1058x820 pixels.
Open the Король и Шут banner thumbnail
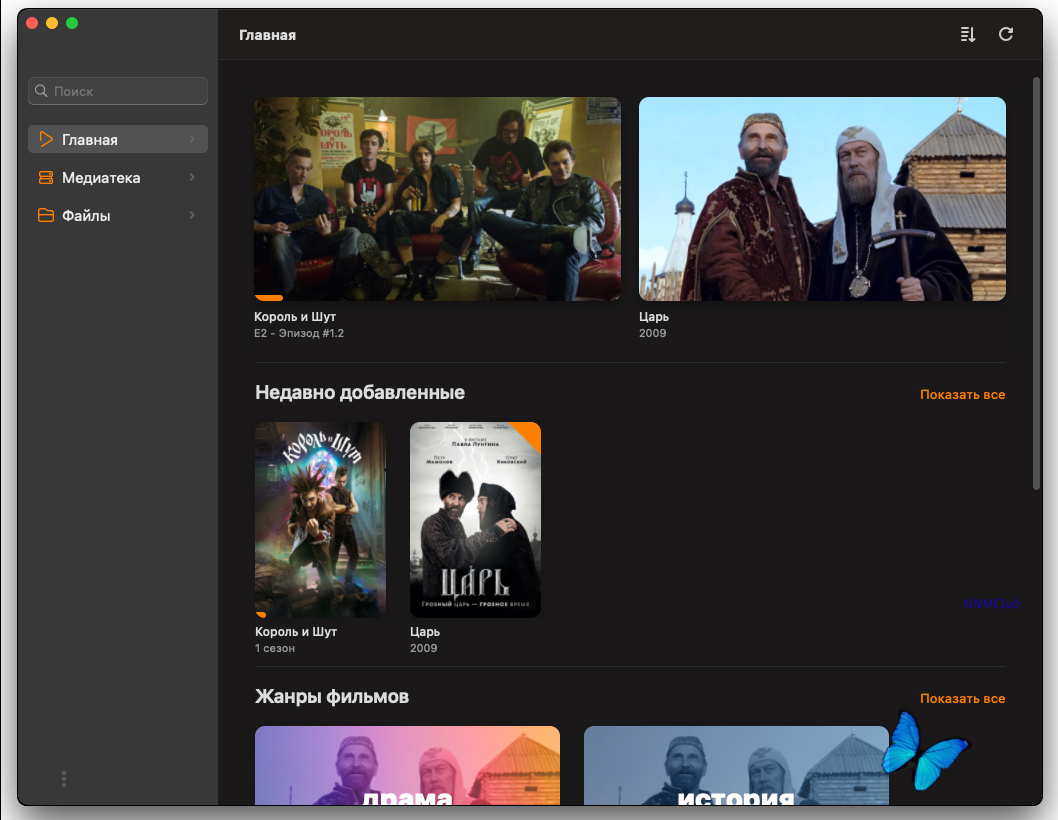[x=437, y=198]
